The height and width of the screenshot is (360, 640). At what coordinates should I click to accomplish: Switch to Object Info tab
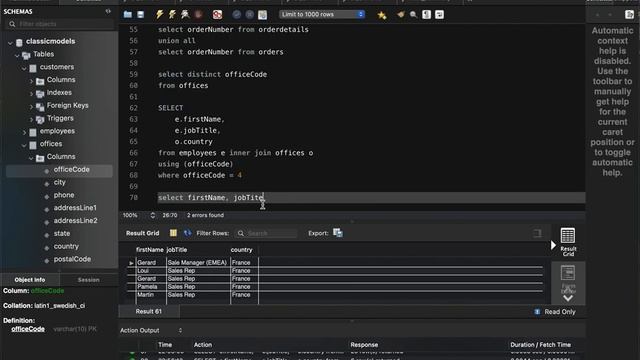coord(30,280)
